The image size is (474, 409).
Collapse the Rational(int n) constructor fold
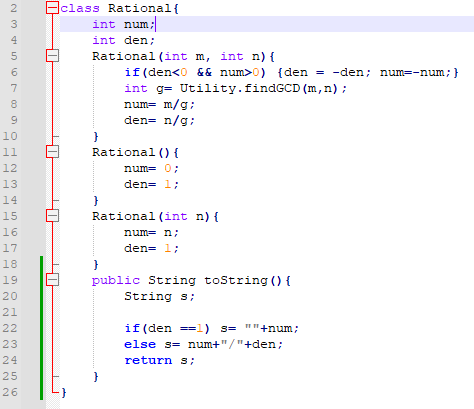(52, 216)
